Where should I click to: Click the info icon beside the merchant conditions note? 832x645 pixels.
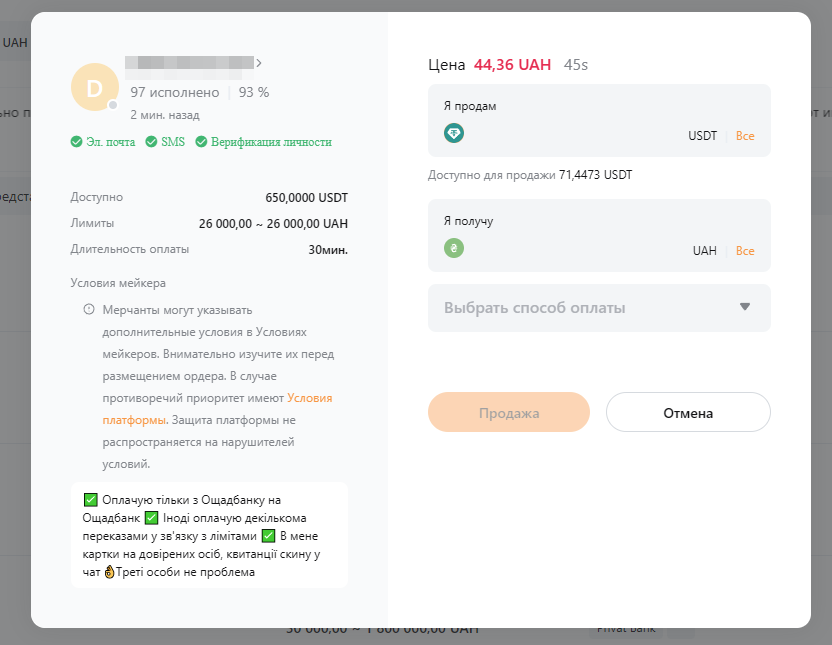pos(89,309)
